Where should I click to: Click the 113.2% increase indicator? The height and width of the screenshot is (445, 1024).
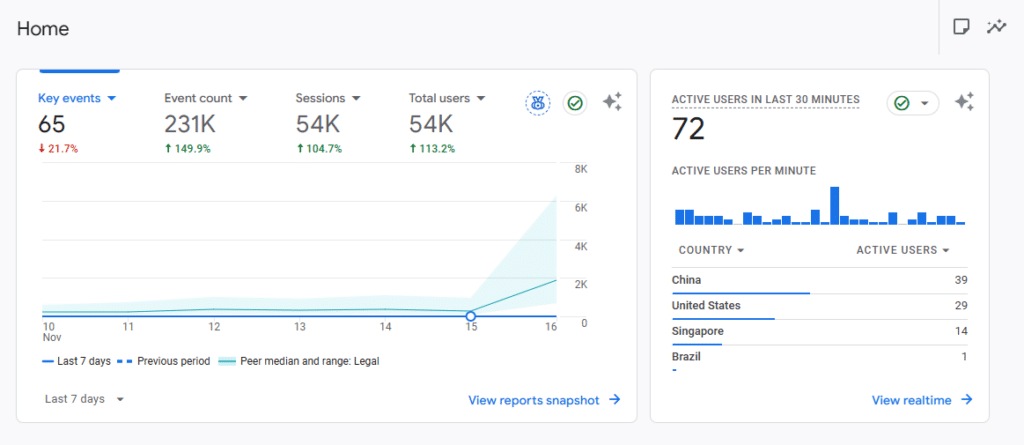pyautogui.click(x=432, y=149)
